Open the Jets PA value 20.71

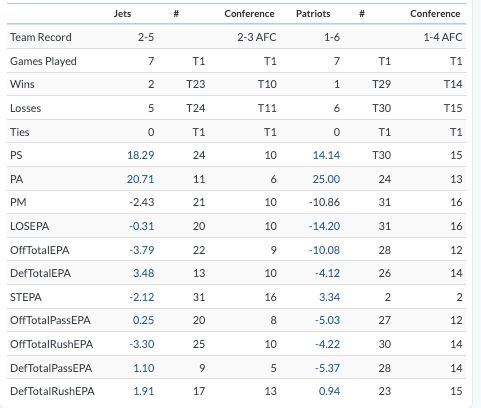click(x=141, y=179)
